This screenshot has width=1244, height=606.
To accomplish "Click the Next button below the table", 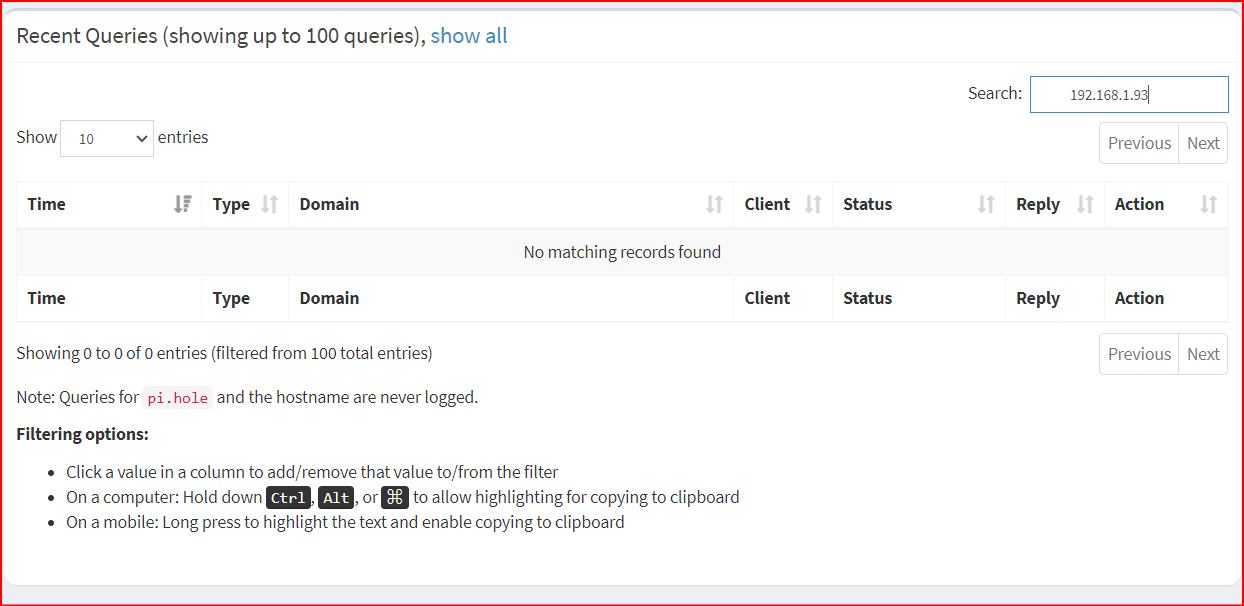I will point(1203,354).
